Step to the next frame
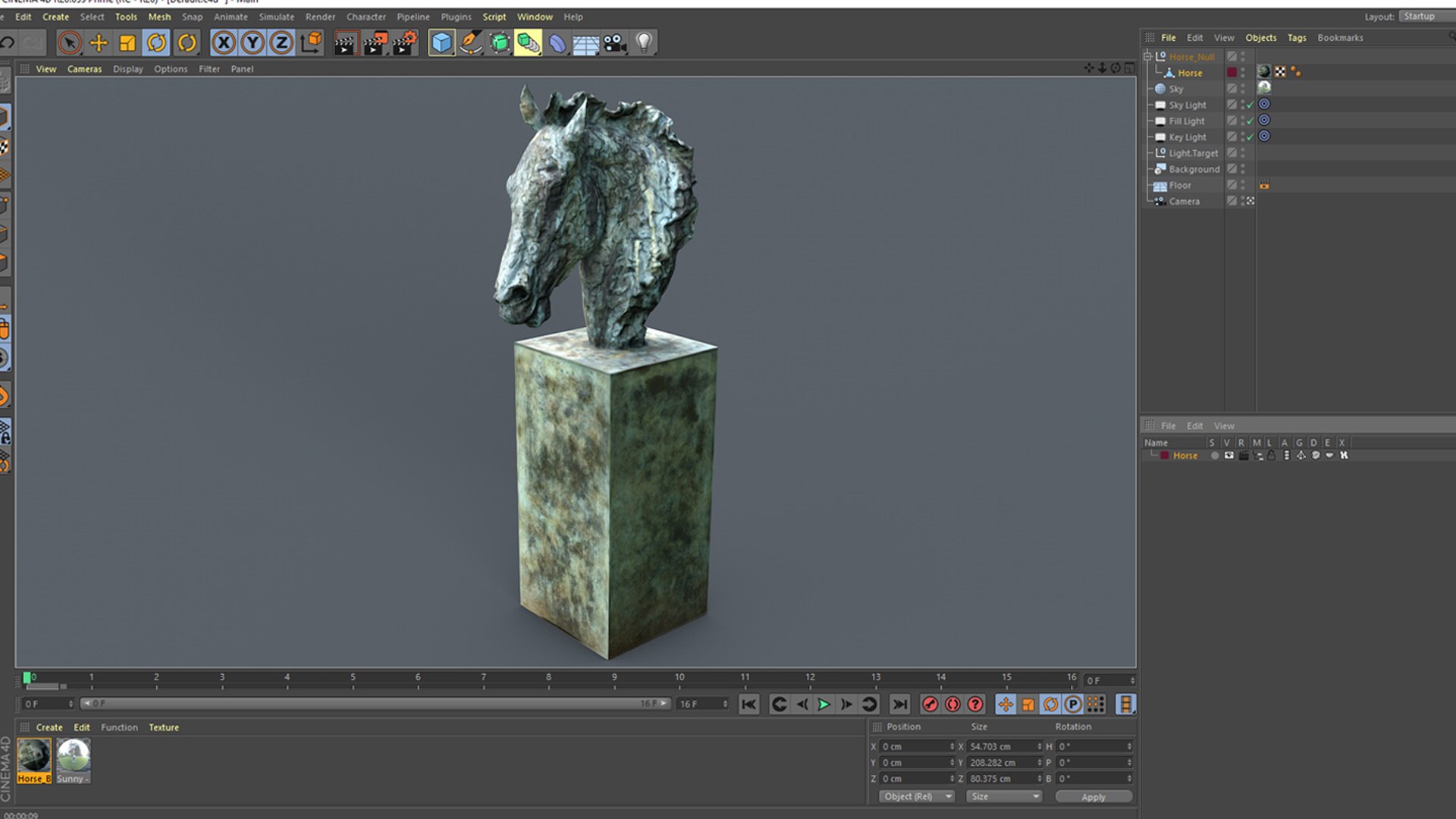 click(846, 704)
